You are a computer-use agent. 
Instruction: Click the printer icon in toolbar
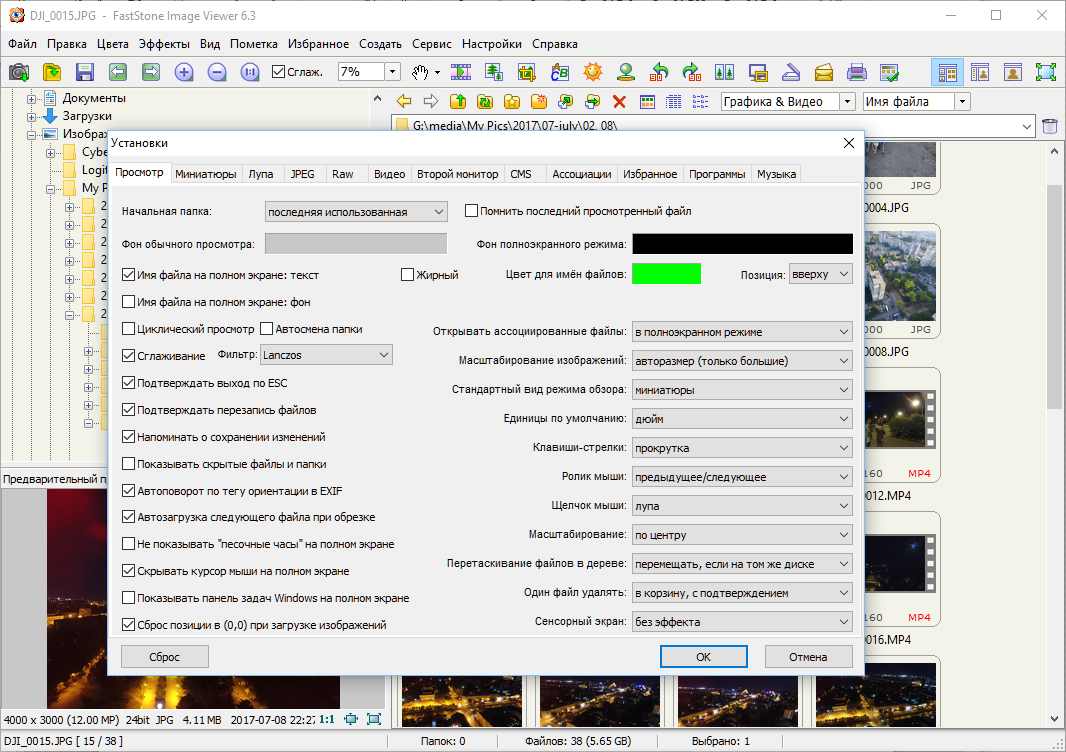click(857, 72)
